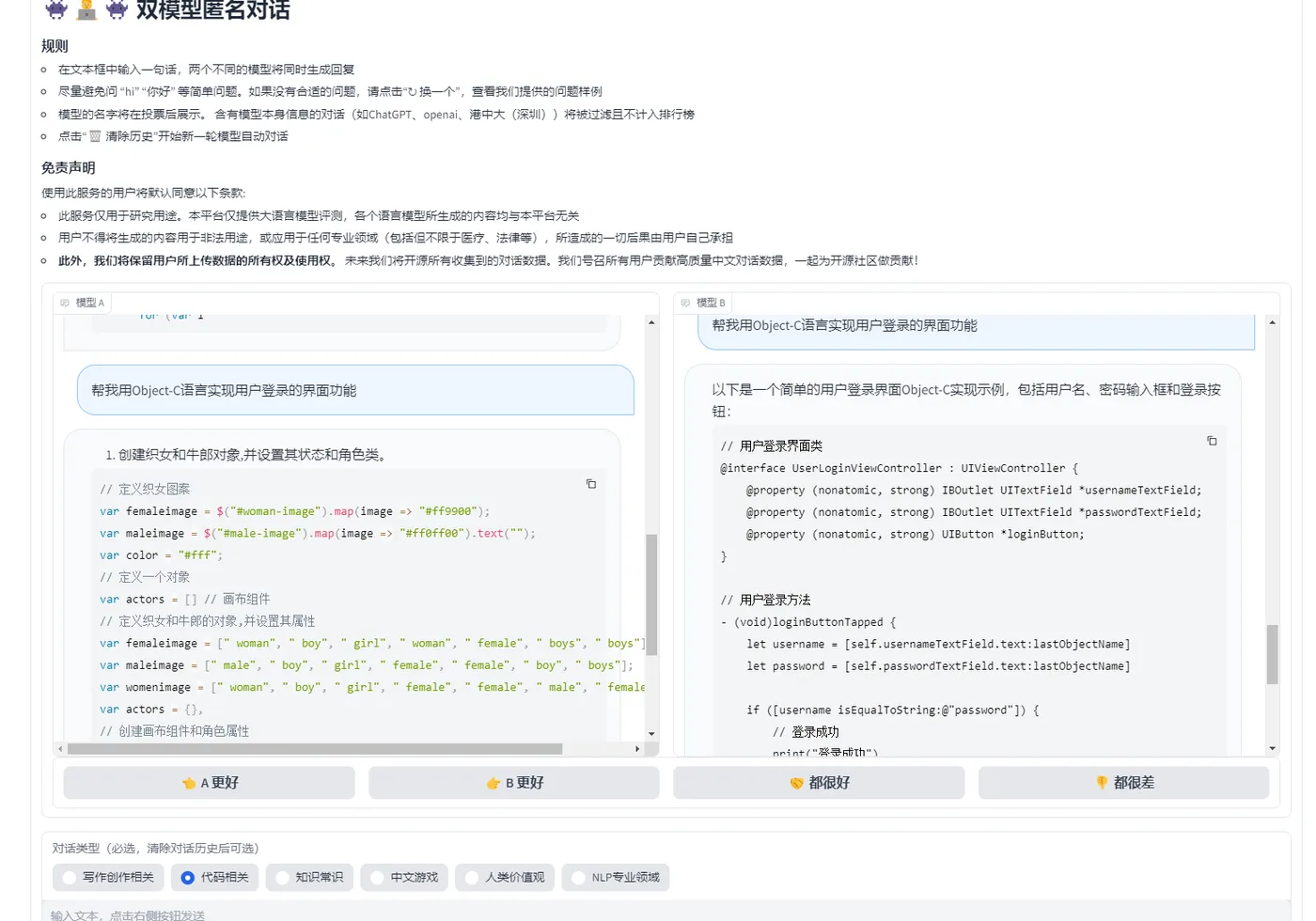Click the 双模型匿名对话 page title

click(212, 10)
